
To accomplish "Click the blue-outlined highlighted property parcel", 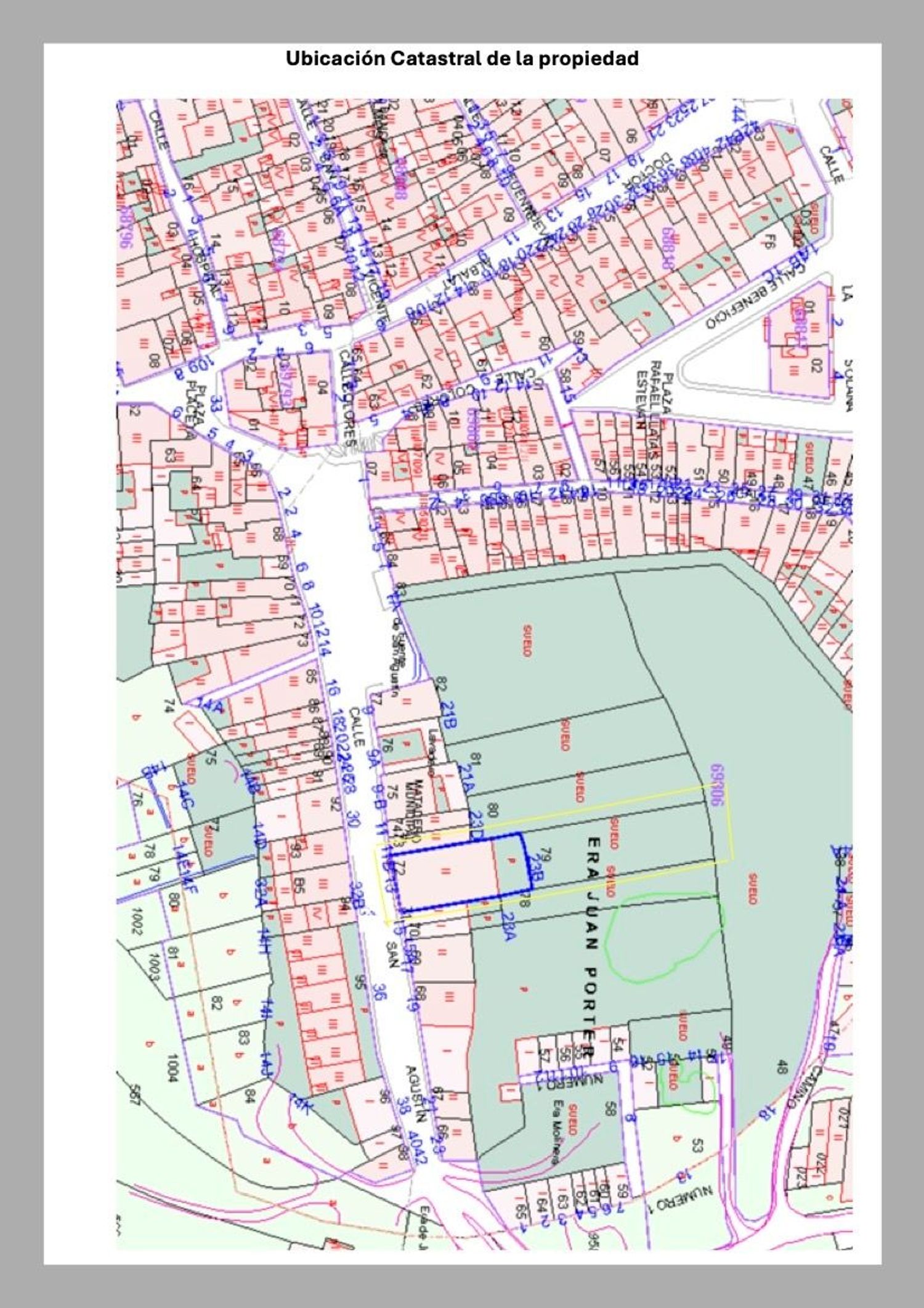I will pos(461,873).
